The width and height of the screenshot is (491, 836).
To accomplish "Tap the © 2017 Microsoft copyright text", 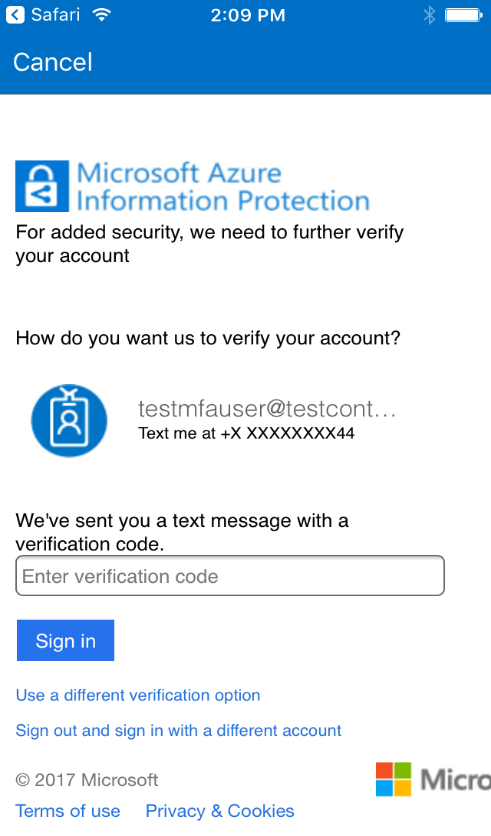I will (x=87, y=780).
